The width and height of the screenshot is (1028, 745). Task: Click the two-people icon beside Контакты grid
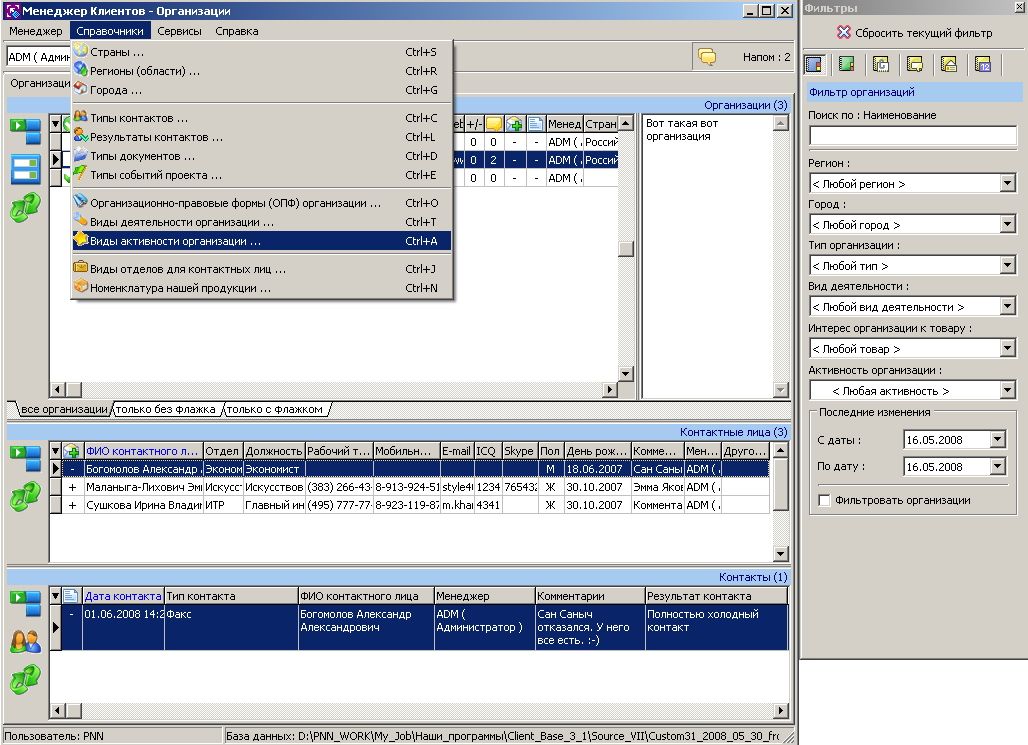point(25,642)
